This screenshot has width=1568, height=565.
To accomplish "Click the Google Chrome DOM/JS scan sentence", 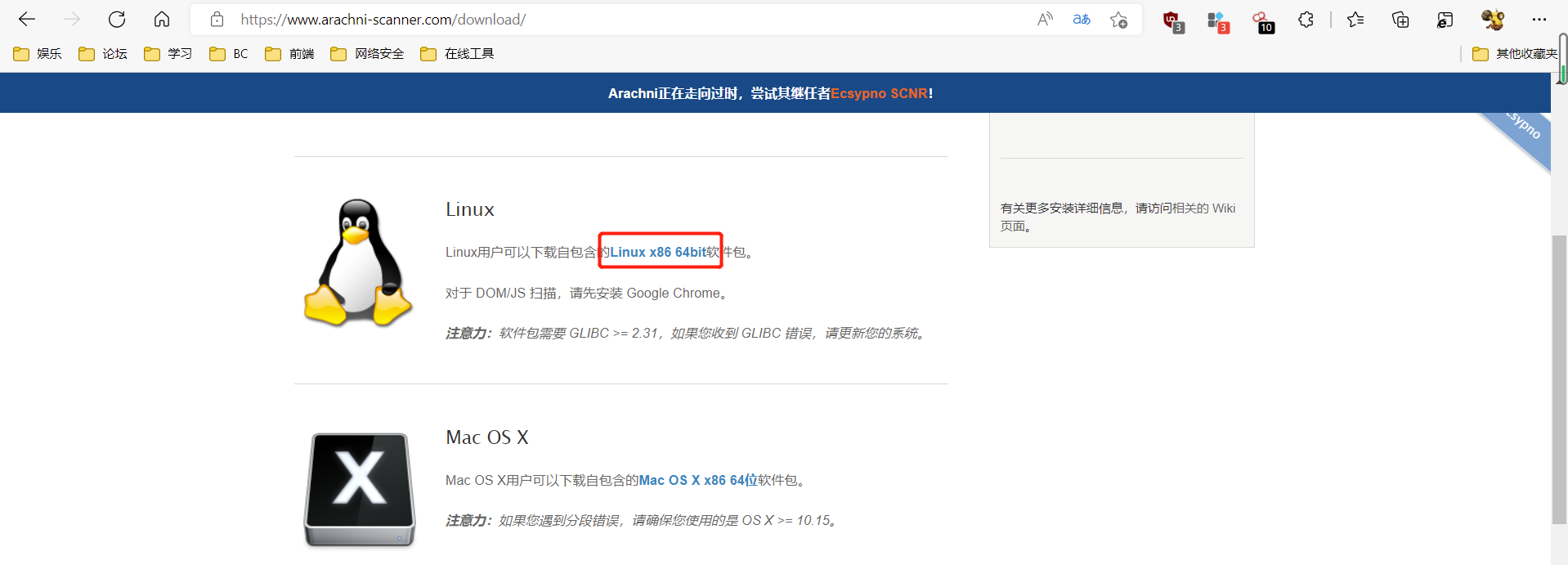I will pyautogui.click(x=588, y=293).
